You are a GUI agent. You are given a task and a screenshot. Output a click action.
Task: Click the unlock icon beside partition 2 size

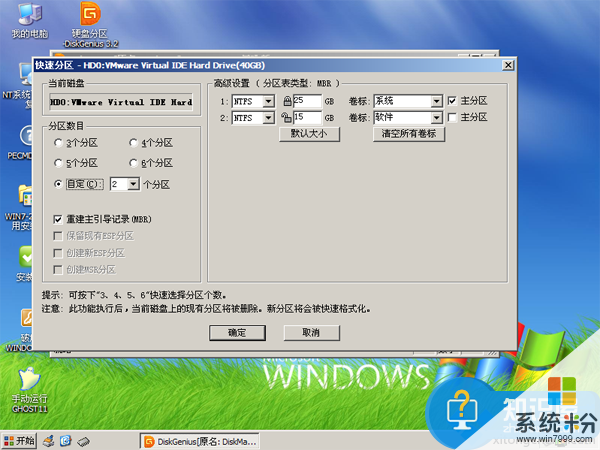286,117
